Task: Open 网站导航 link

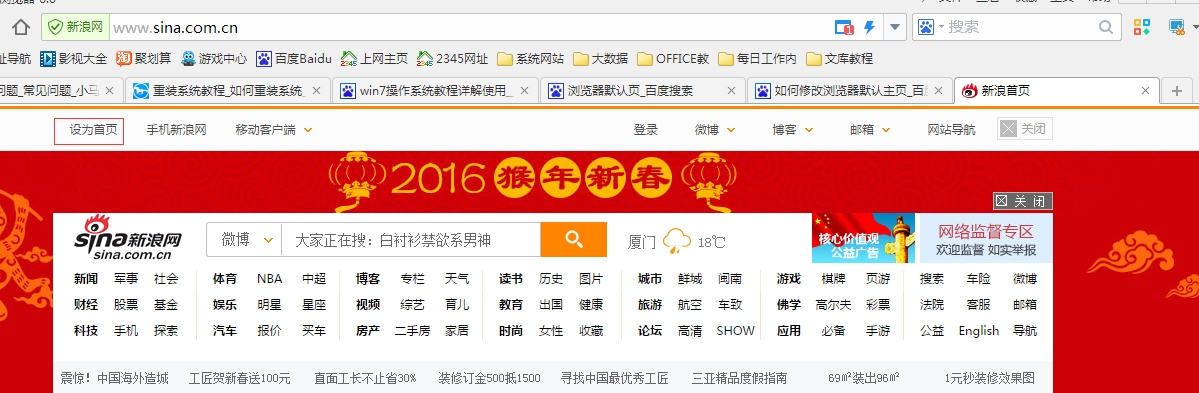Action: 951,130
